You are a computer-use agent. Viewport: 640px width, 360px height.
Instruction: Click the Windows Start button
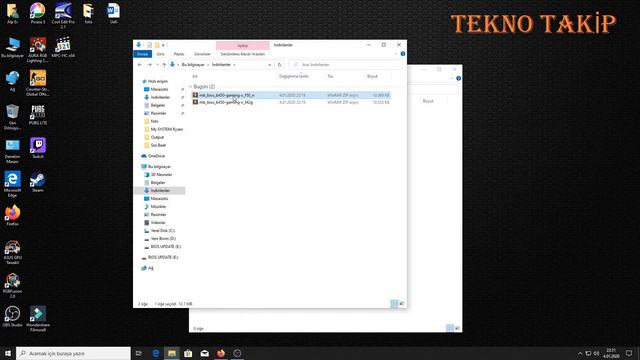click(x=7, y=353)
